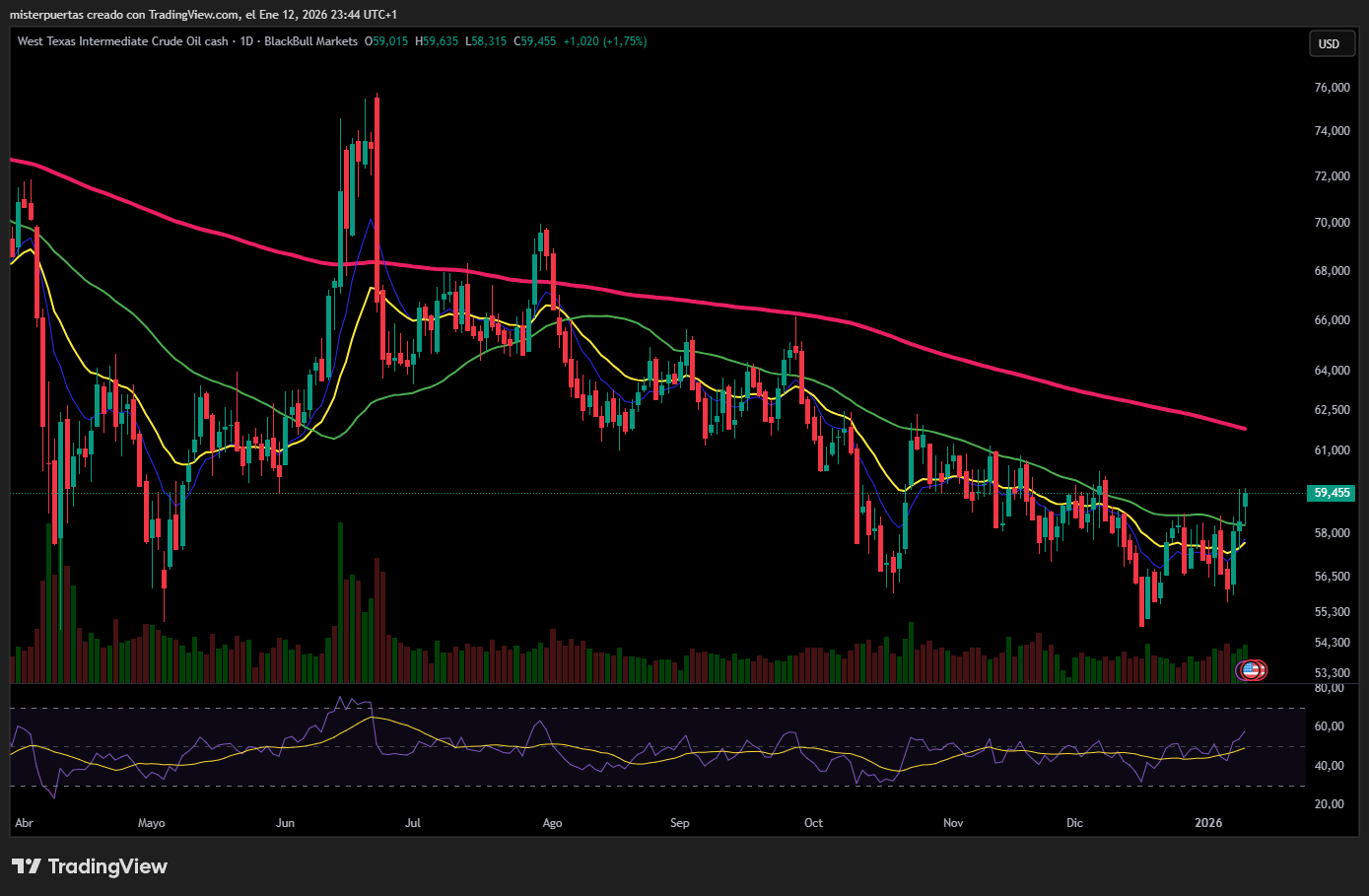Click the 76,000 price axis label
Viewport: 1369px width, 896px height.
click(1333, 88)
